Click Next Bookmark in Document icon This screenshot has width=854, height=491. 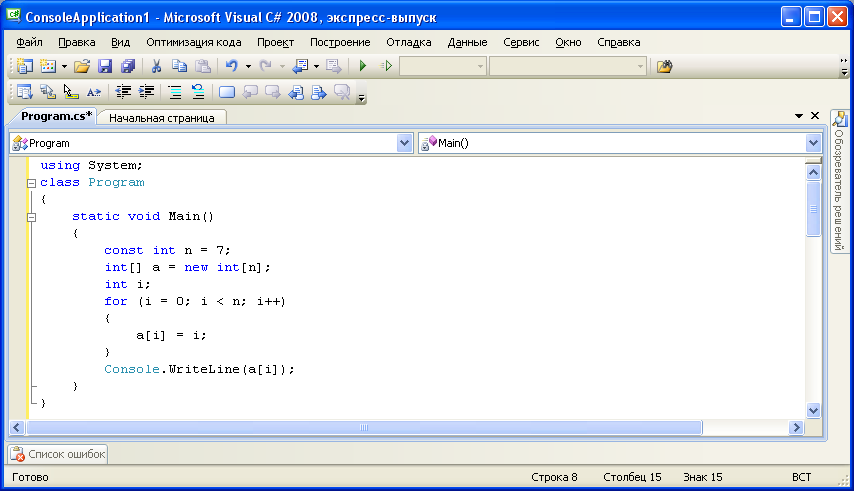(x=319, y=92)
